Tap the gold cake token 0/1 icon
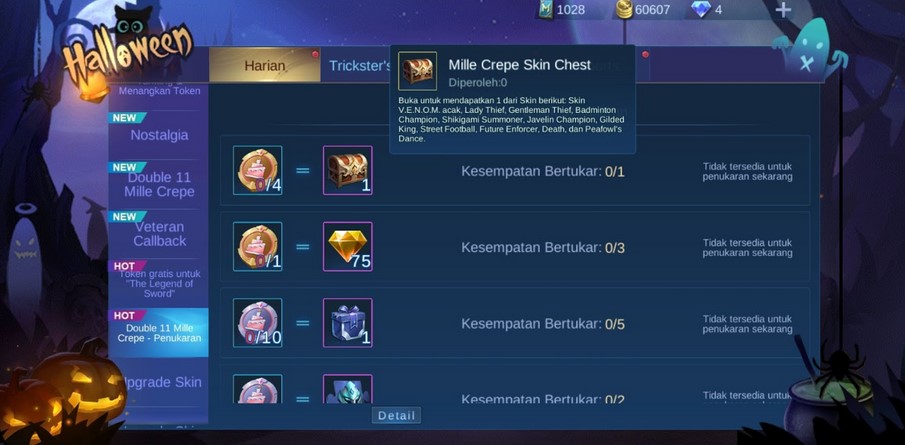The image size is (905, 445). click(257, 246)
